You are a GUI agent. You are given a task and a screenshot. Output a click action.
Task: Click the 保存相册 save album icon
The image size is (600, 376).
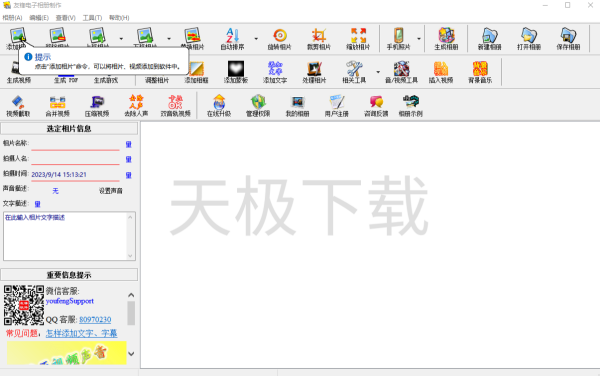pos(568,39)
